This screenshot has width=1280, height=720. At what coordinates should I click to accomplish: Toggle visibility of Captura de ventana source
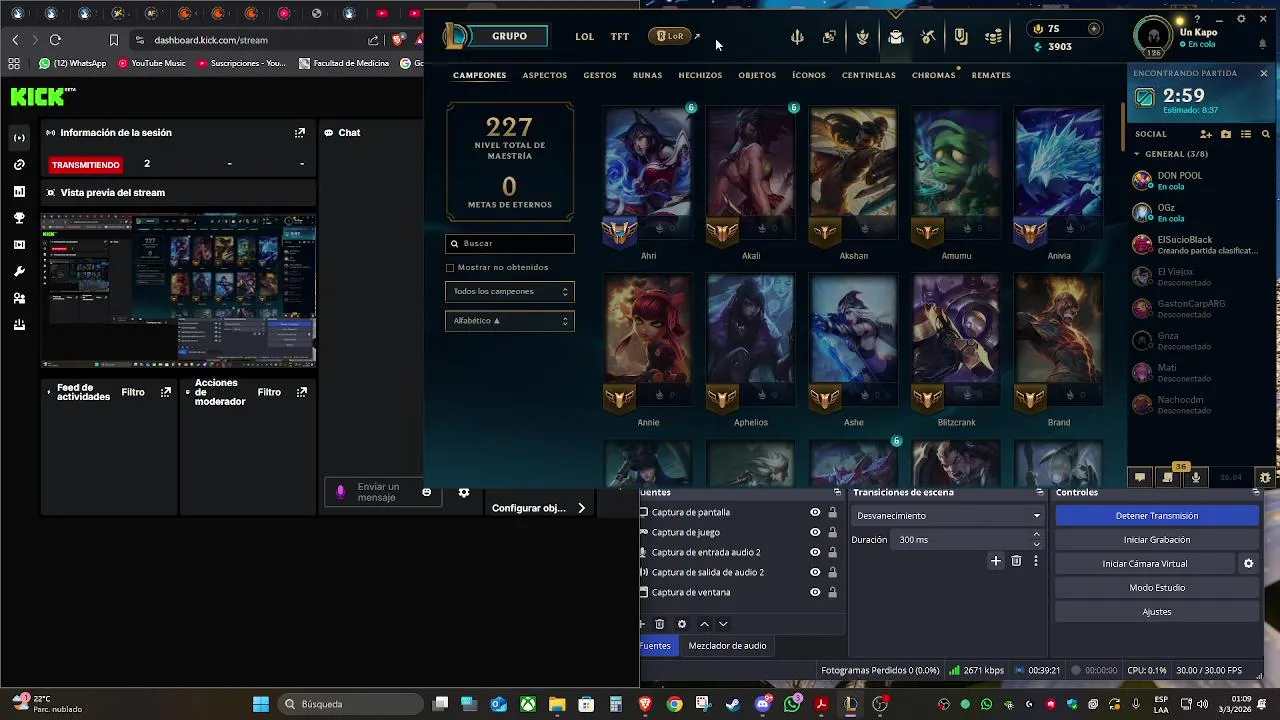[815, 592]
